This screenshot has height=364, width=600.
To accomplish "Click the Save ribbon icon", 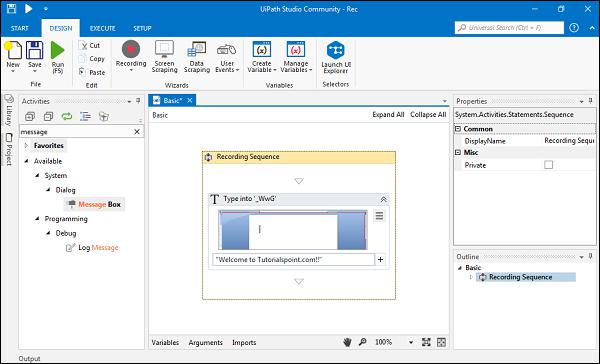I will point(34,50).
